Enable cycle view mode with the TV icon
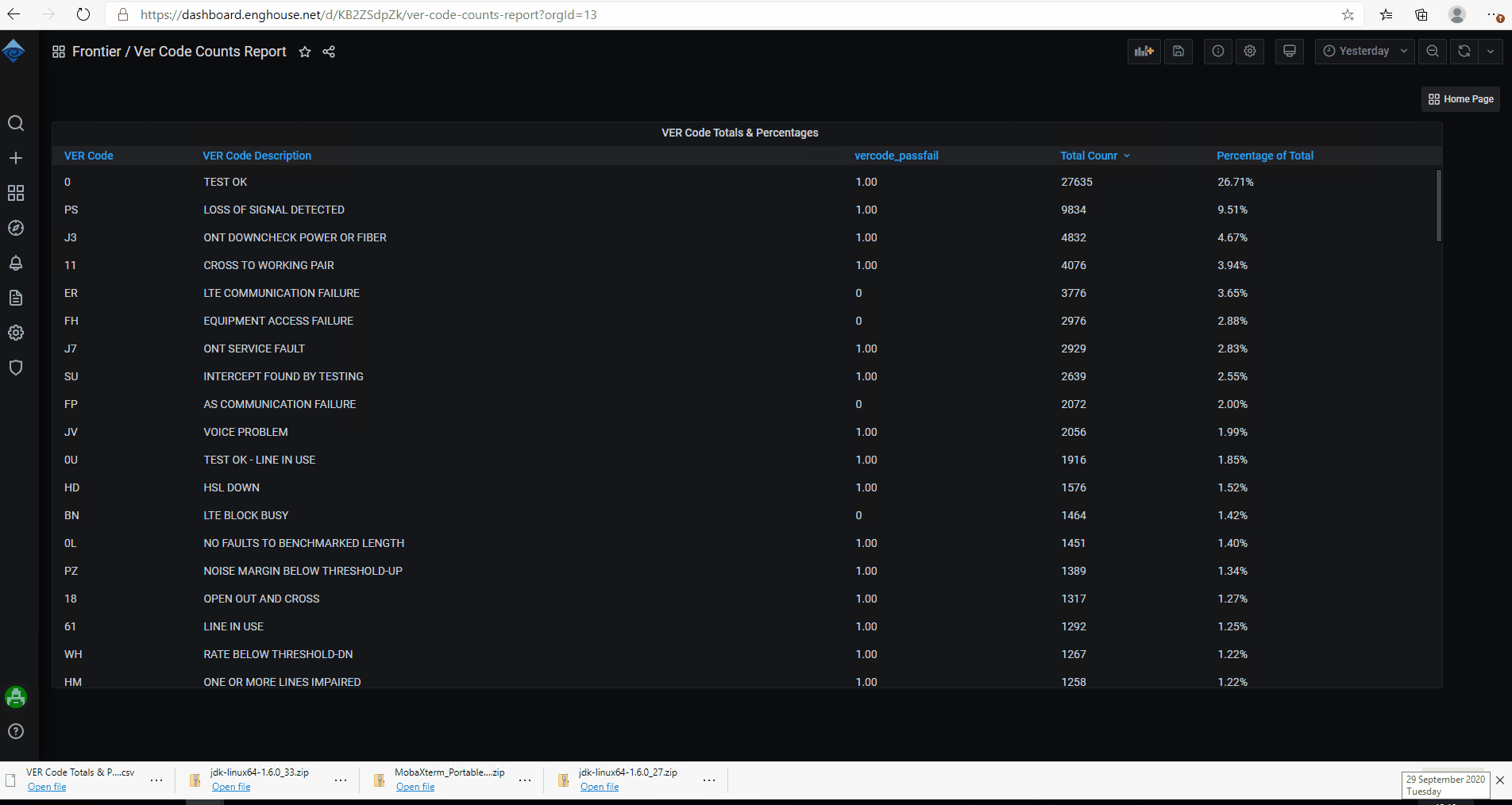Viewport: 1512px width, 805px height. [x=1289, y=51]
